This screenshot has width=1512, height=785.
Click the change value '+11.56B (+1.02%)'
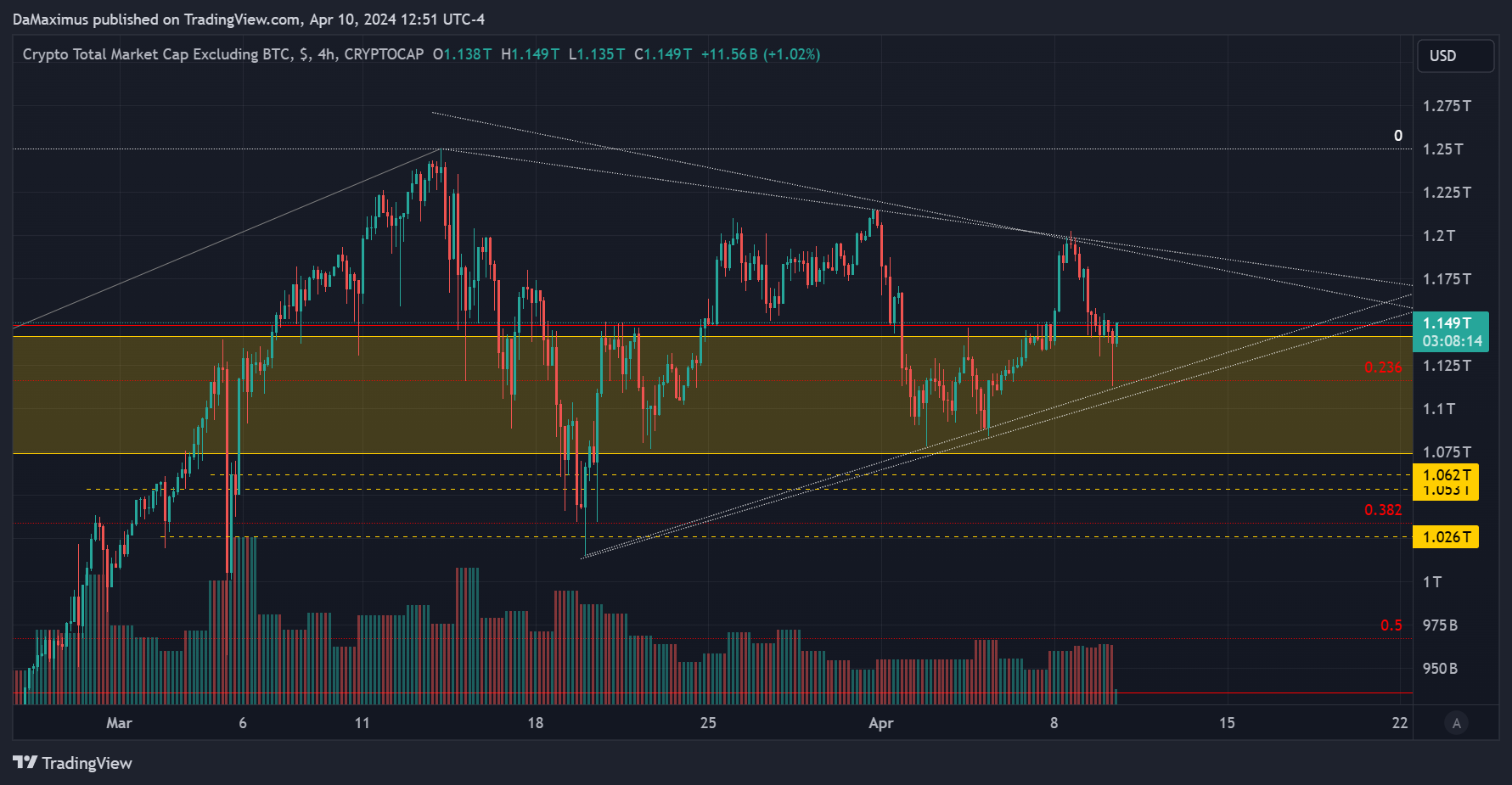(761, 54)
